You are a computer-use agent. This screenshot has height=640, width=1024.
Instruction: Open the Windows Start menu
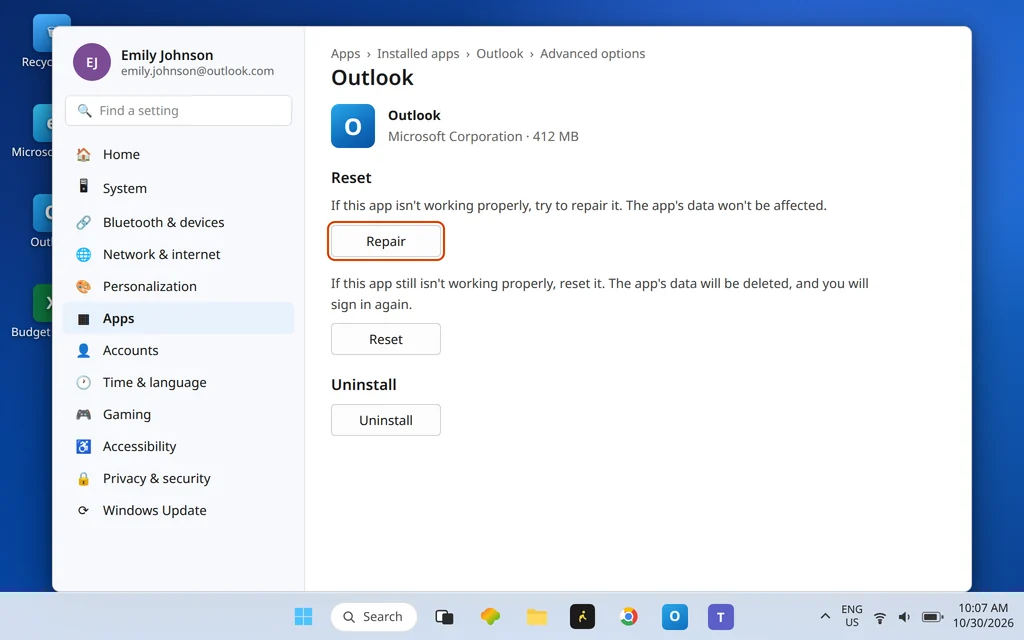coord(304,616)
